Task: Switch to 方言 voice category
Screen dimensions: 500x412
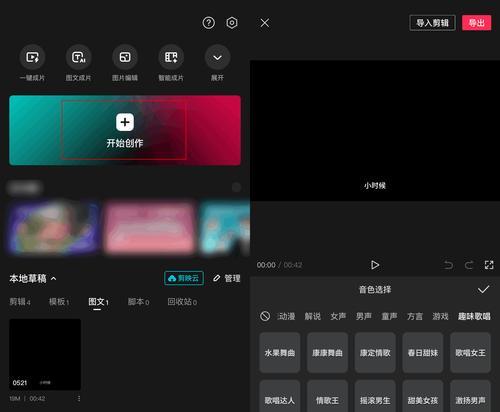Action: pos(415,316)
